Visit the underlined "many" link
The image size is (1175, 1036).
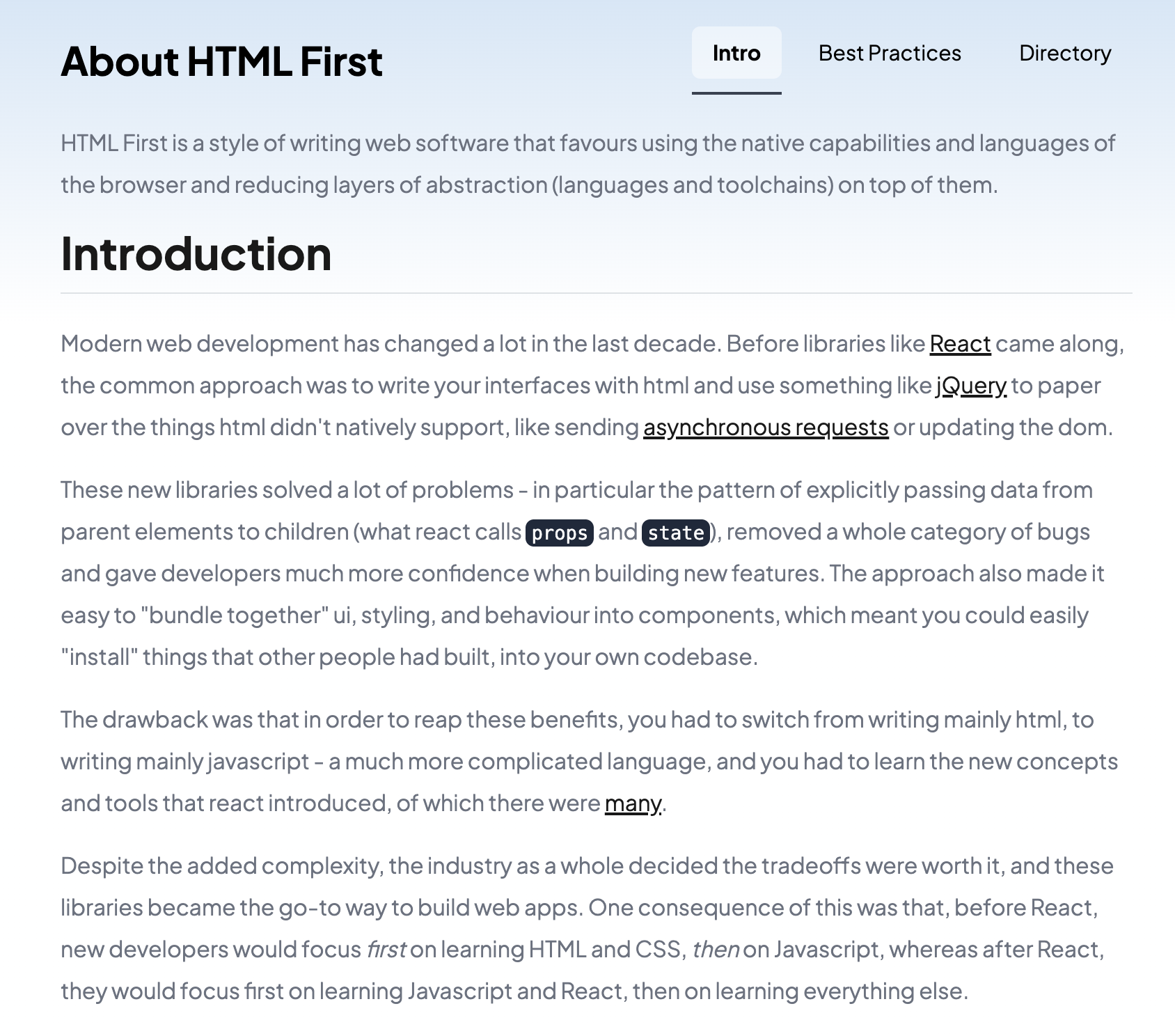click(x=633, y=803)
